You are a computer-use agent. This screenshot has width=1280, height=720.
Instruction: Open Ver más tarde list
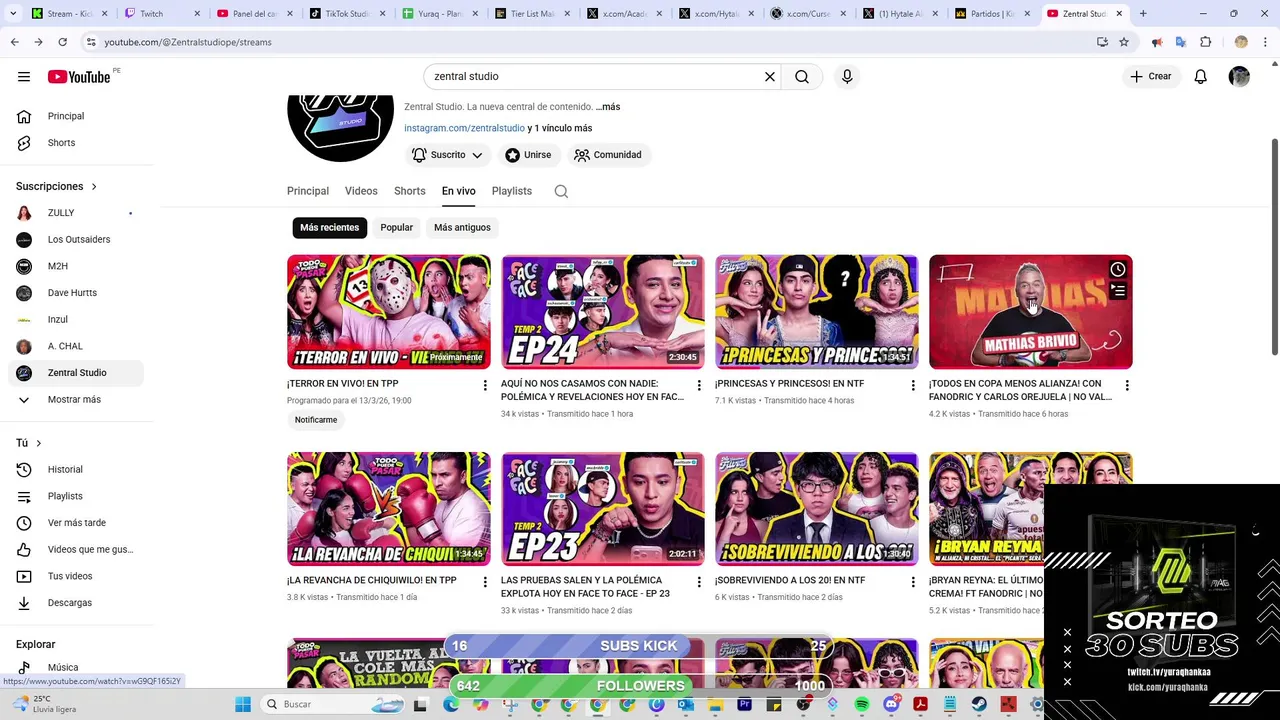[x=77, y=523]
